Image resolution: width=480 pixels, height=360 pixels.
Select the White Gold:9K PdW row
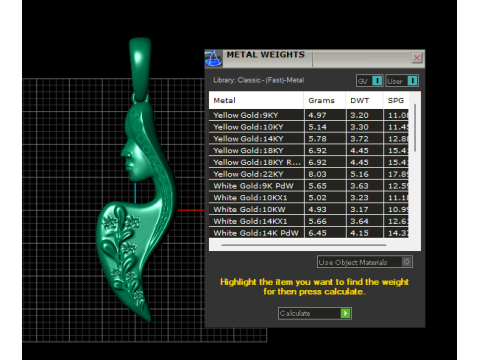[x=309, y=186]
